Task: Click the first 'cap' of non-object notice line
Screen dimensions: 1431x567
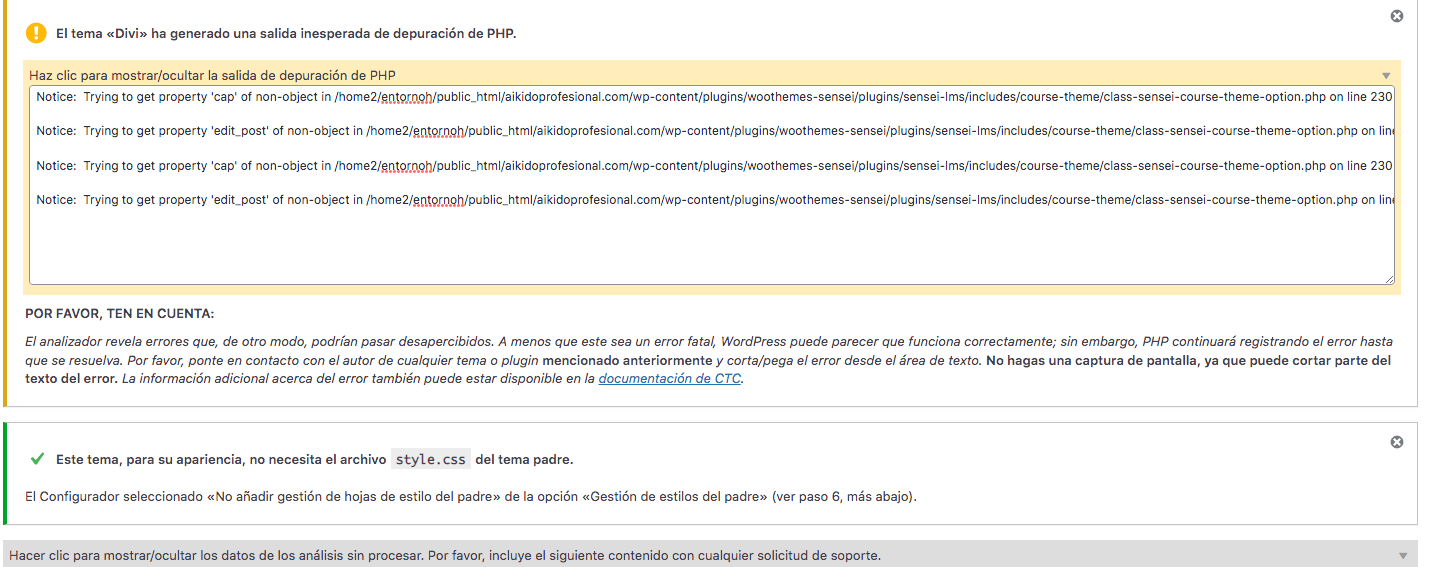Action: coord(714,97)
